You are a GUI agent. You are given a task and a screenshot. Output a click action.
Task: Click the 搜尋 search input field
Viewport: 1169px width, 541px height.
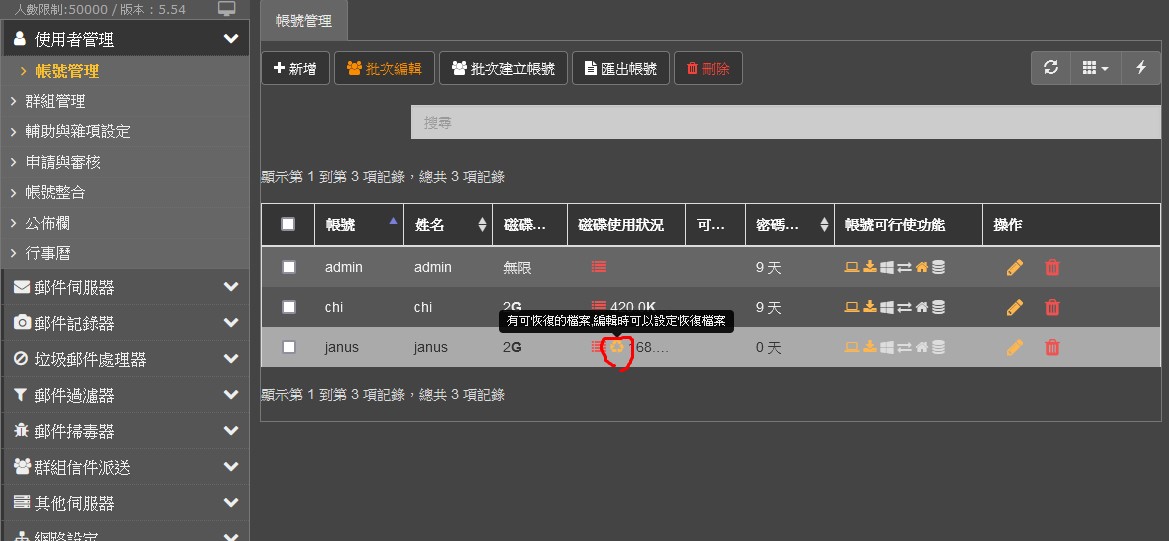click(x=785, y=122)
